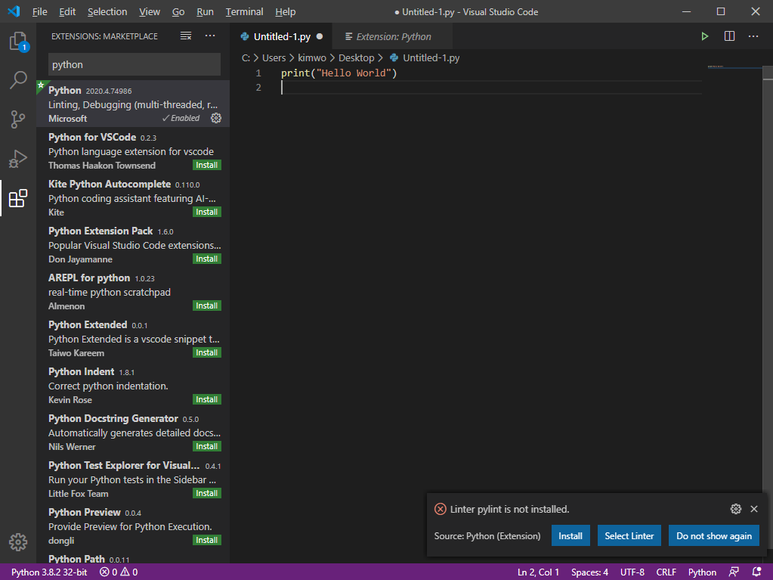Screen dimensions: 773x580
Task: Click Users in the breadcrumb path
Action: tap(274, 58)
